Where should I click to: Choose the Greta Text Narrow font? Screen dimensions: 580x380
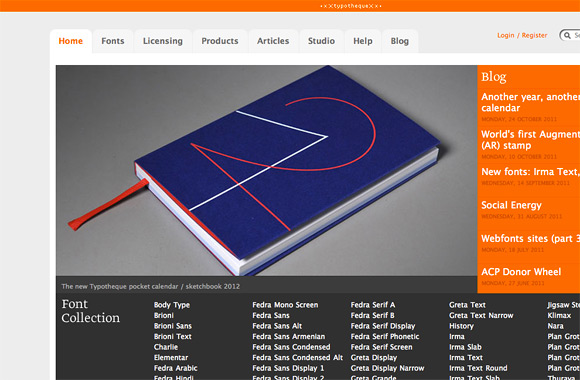point(481,316)
